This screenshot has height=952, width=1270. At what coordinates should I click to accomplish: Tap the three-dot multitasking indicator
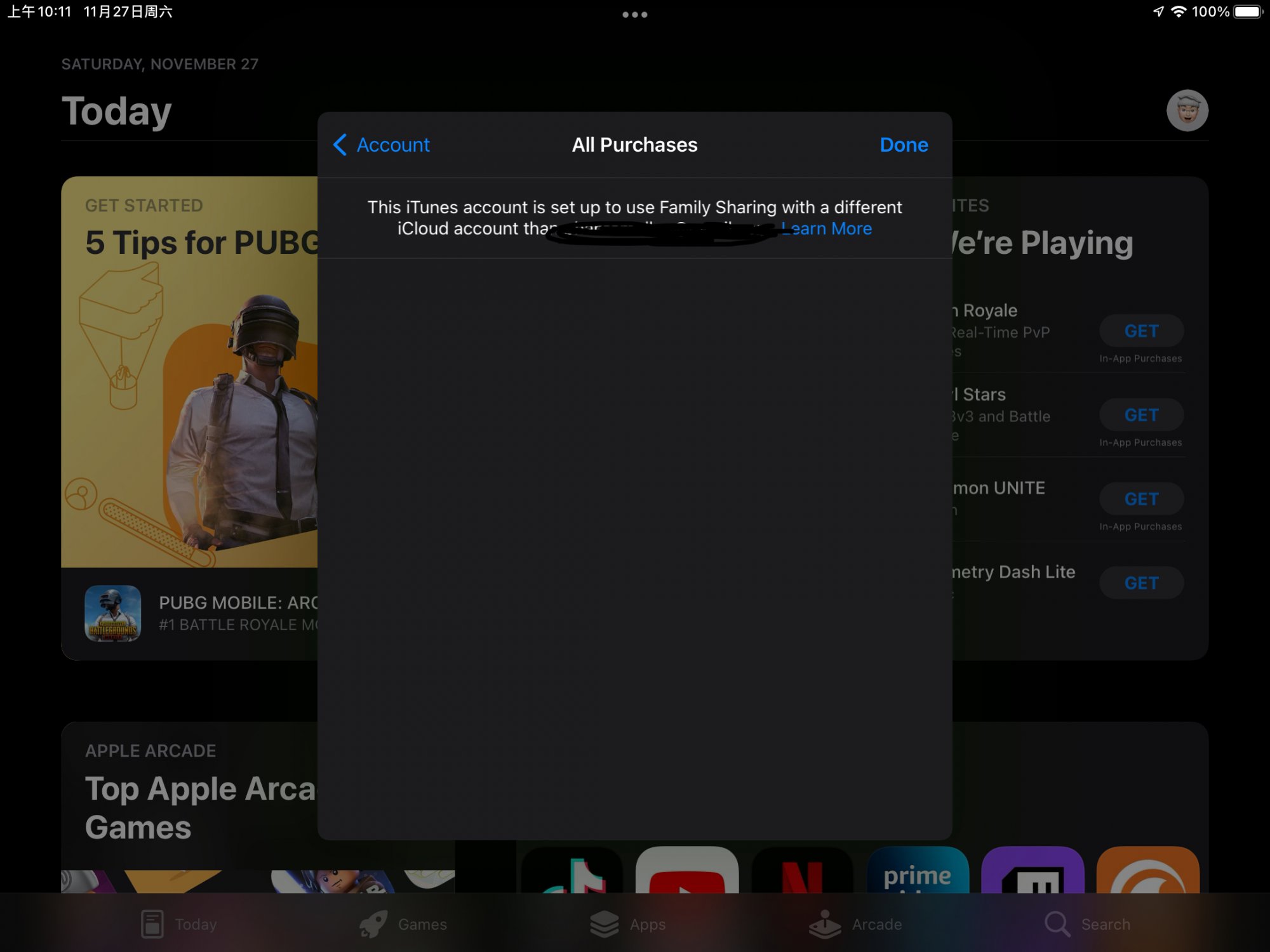(x=634, y=15)
